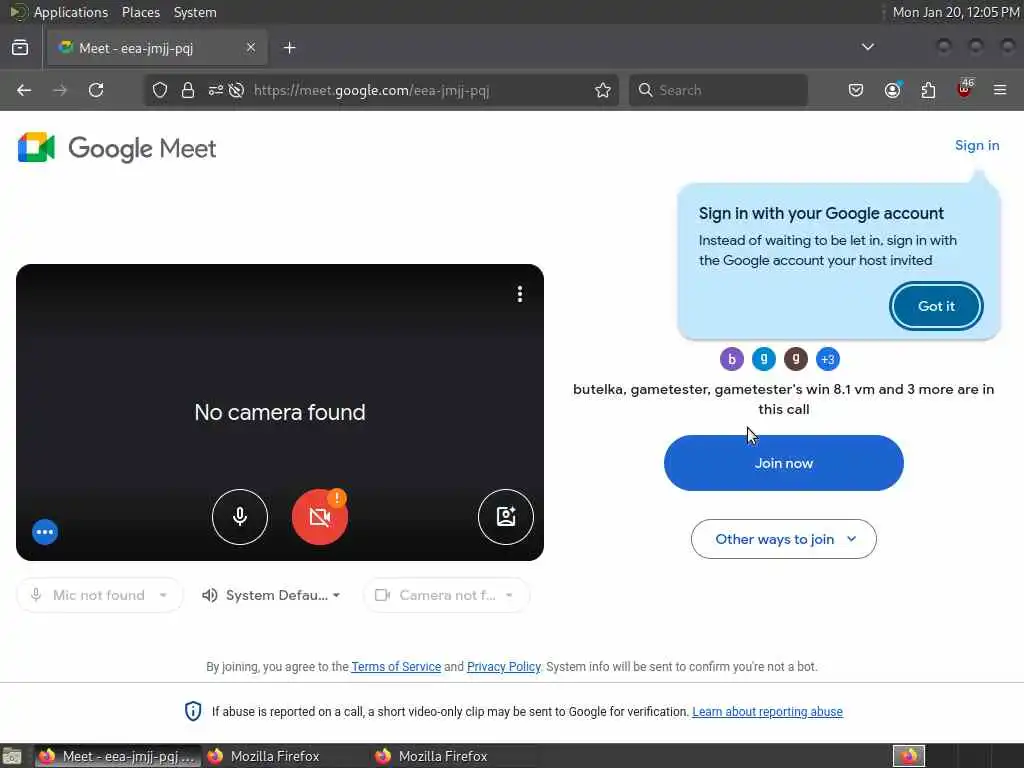
Task: Open the Firefox hamburger menu
Action: [x=1000, y=90]
